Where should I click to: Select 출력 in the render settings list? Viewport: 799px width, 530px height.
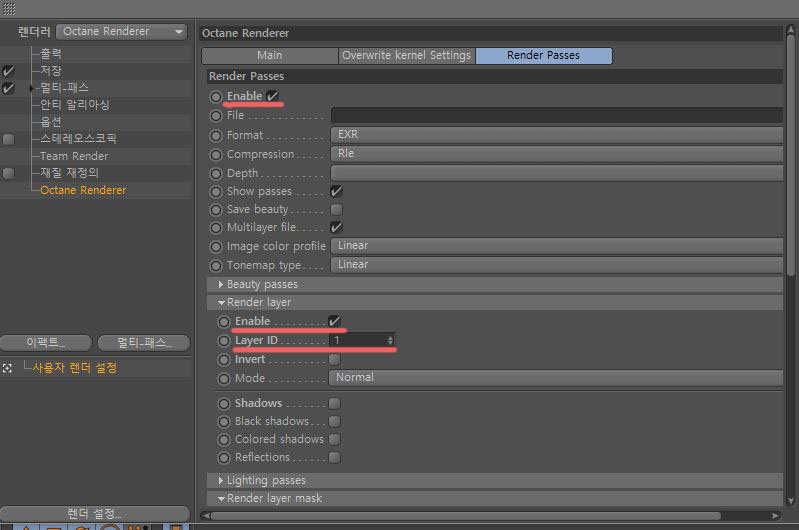click(51, 54)
